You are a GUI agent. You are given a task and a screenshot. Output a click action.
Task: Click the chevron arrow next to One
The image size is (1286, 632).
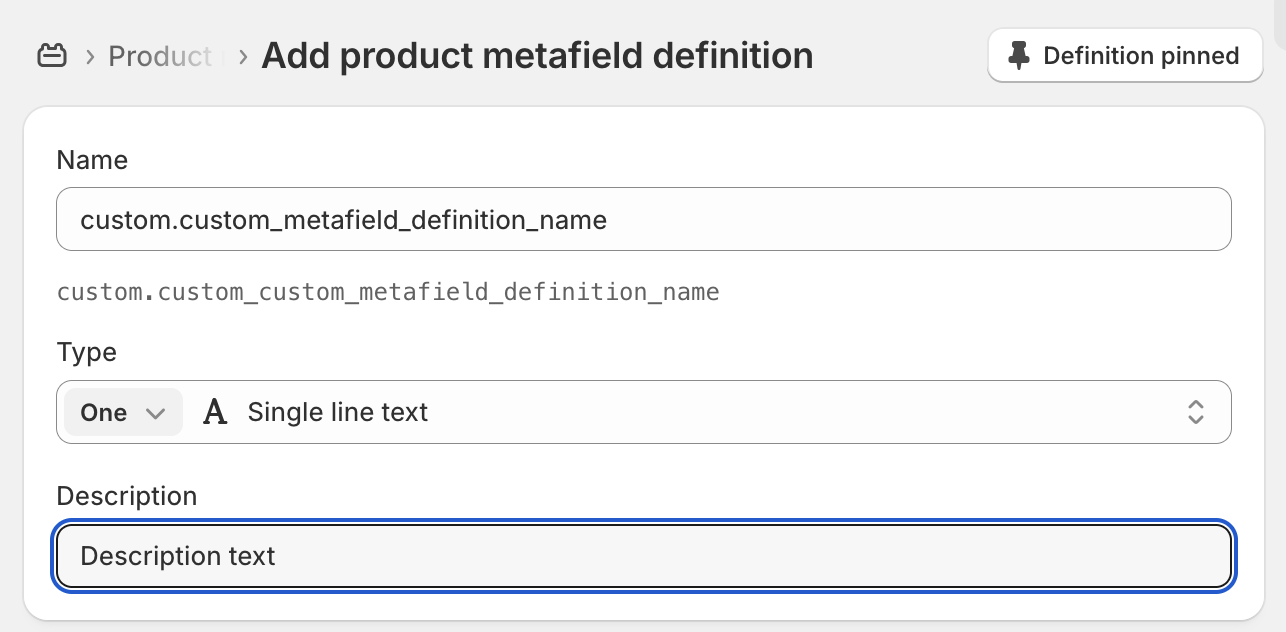click(x=155, y=413)
